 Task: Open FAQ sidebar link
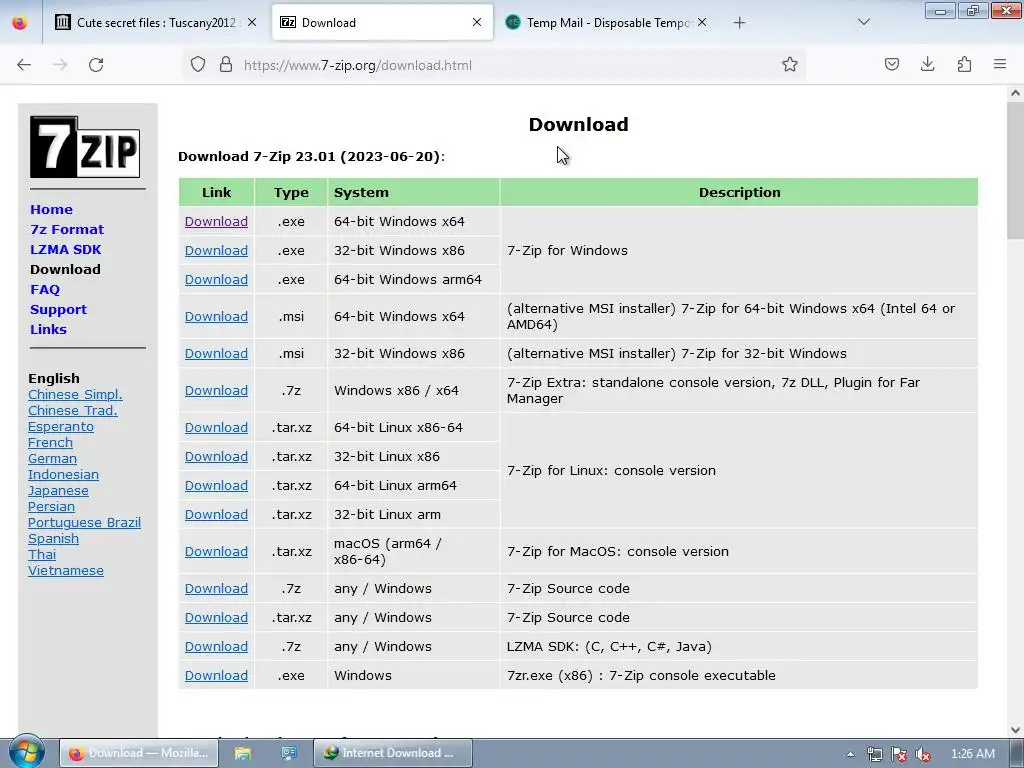tap(45, 290)
